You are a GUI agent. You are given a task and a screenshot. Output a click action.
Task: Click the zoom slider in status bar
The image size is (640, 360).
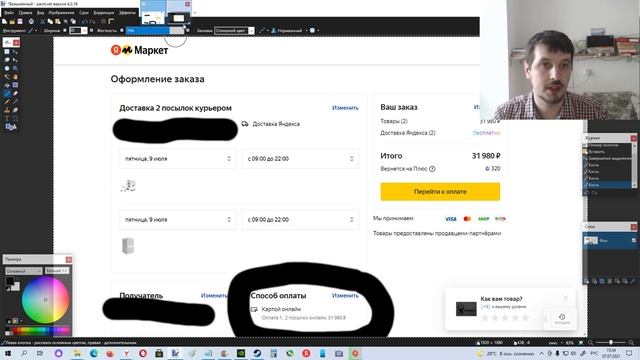tap(611, 343)
